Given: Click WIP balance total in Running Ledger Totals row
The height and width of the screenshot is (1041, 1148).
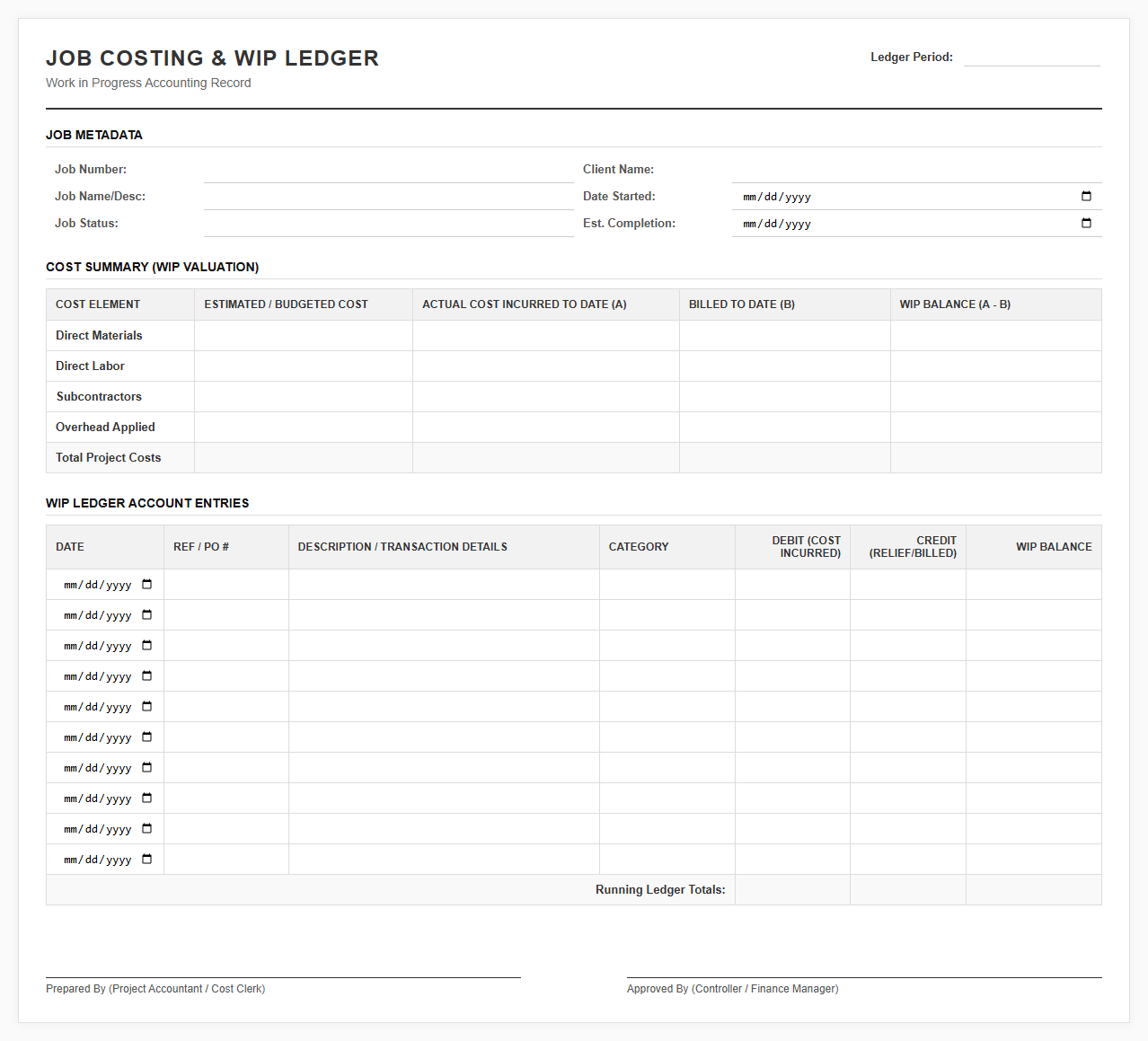Looking at the screenshot, I should coord(1034,890).
